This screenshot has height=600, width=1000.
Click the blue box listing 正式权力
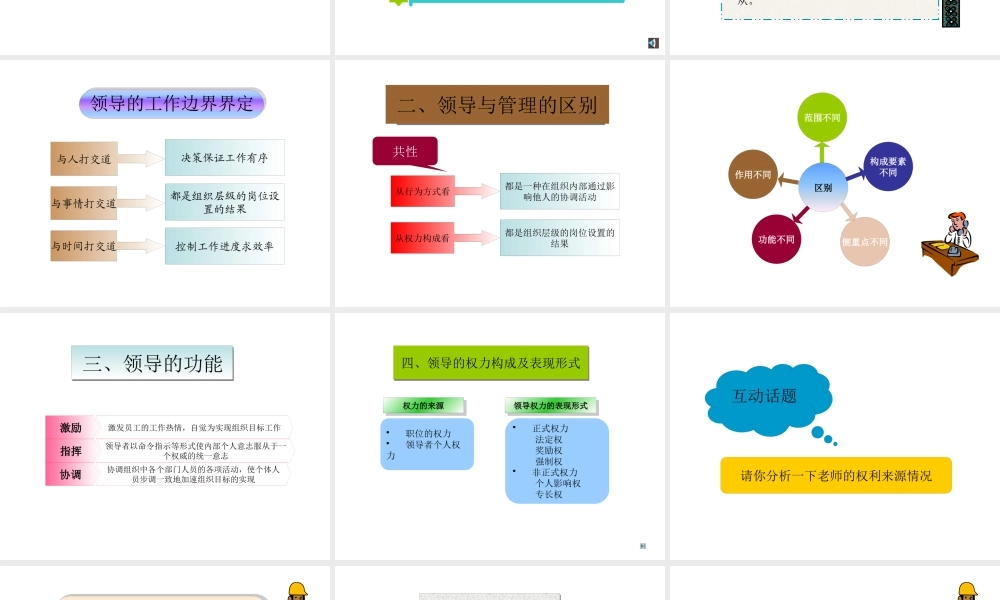[x=557, y=460]
